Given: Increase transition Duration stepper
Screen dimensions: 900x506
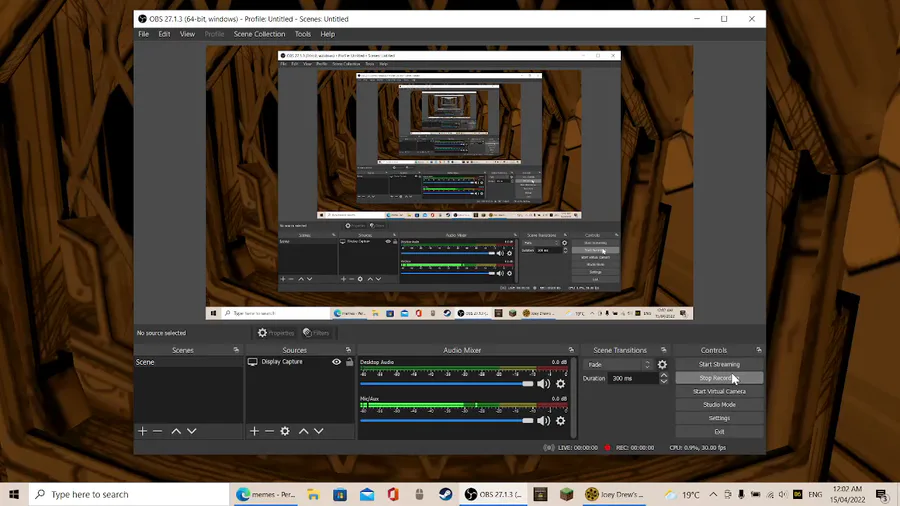Looking at the screenshot, I should pos(664,375).
